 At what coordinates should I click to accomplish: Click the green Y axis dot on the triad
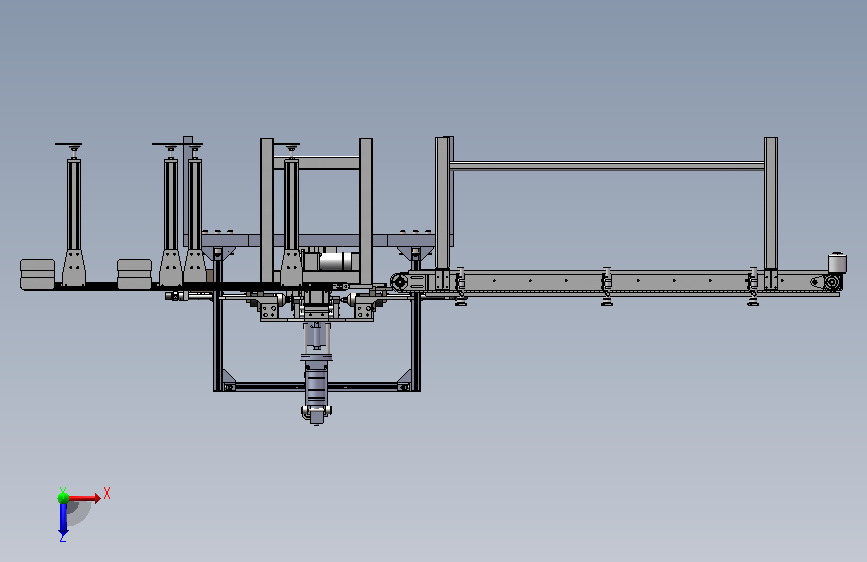64,498
